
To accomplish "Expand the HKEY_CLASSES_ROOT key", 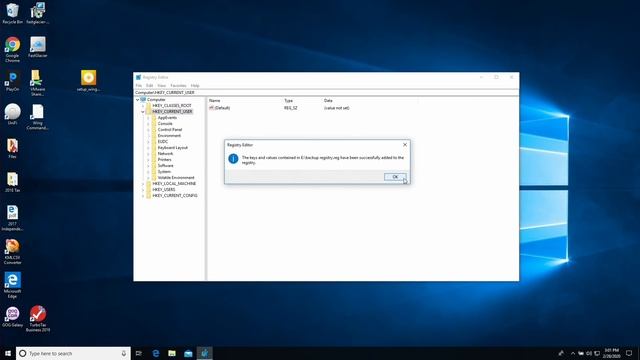I will [143, 106].
